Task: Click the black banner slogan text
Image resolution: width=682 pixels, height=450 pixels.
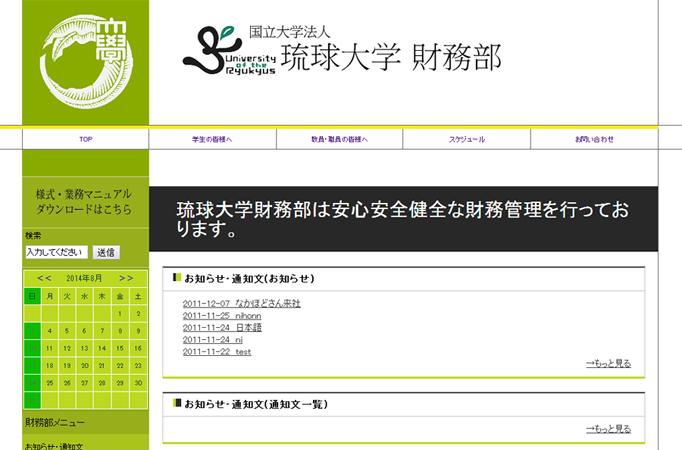Action: pyautogui.click(x=403, y=219)
